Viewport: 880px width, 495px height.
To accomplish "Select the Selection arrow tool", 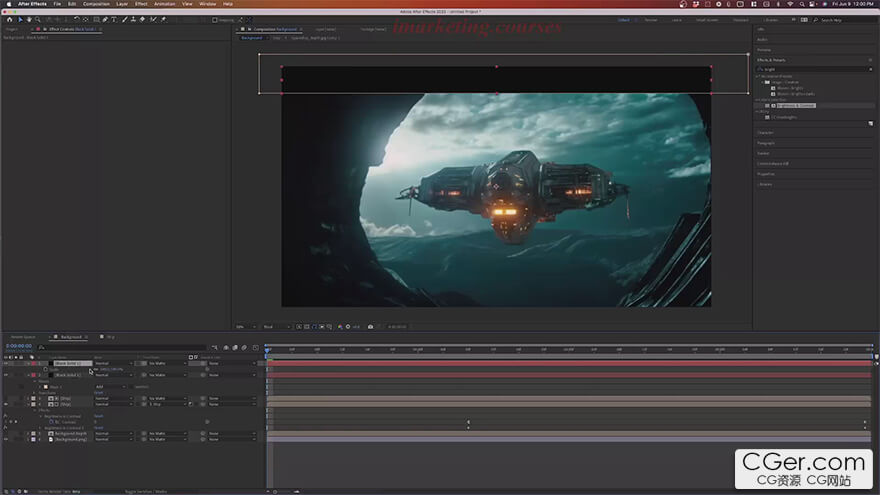I will coord(20,20).
